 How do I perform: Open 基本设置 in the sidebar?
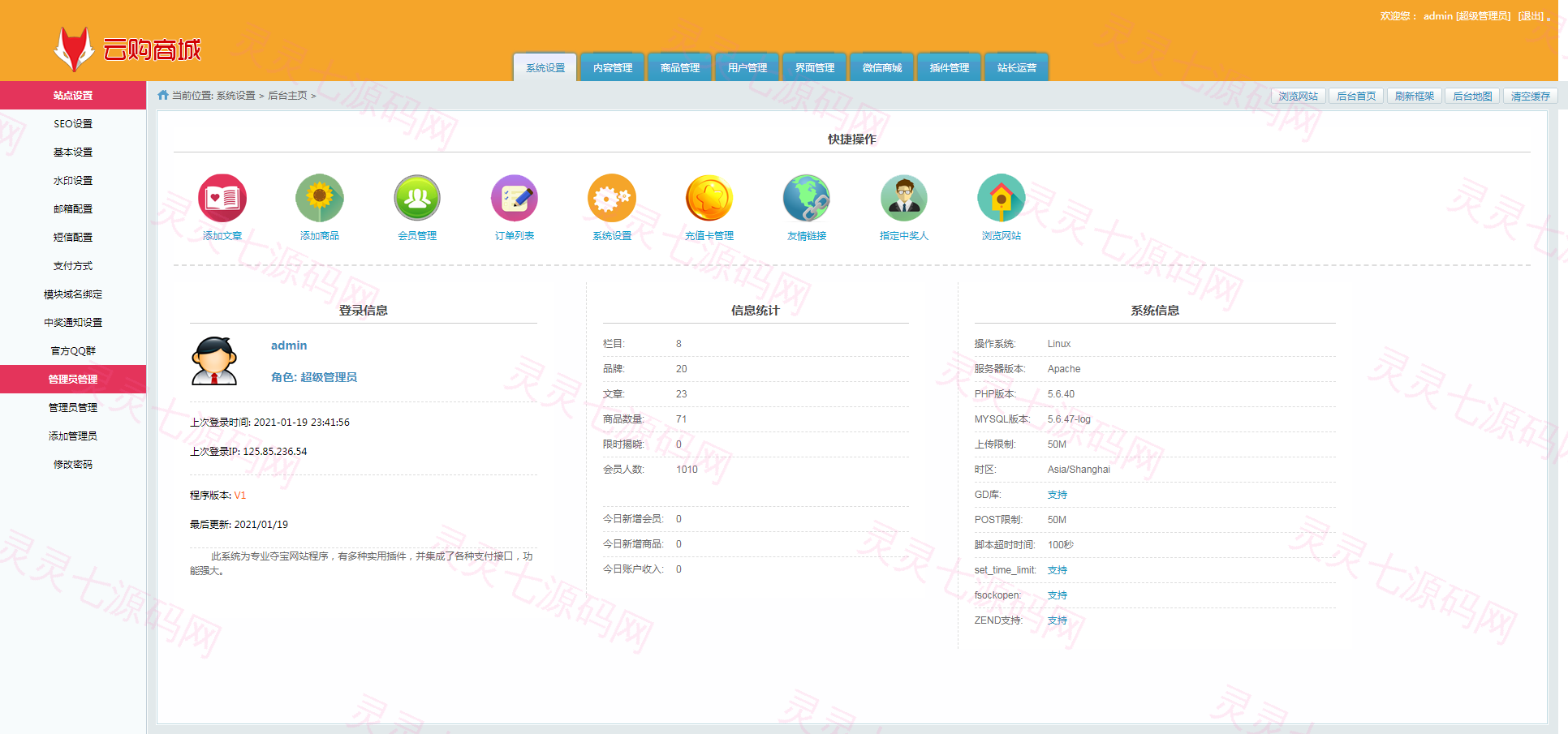[73, 152]
